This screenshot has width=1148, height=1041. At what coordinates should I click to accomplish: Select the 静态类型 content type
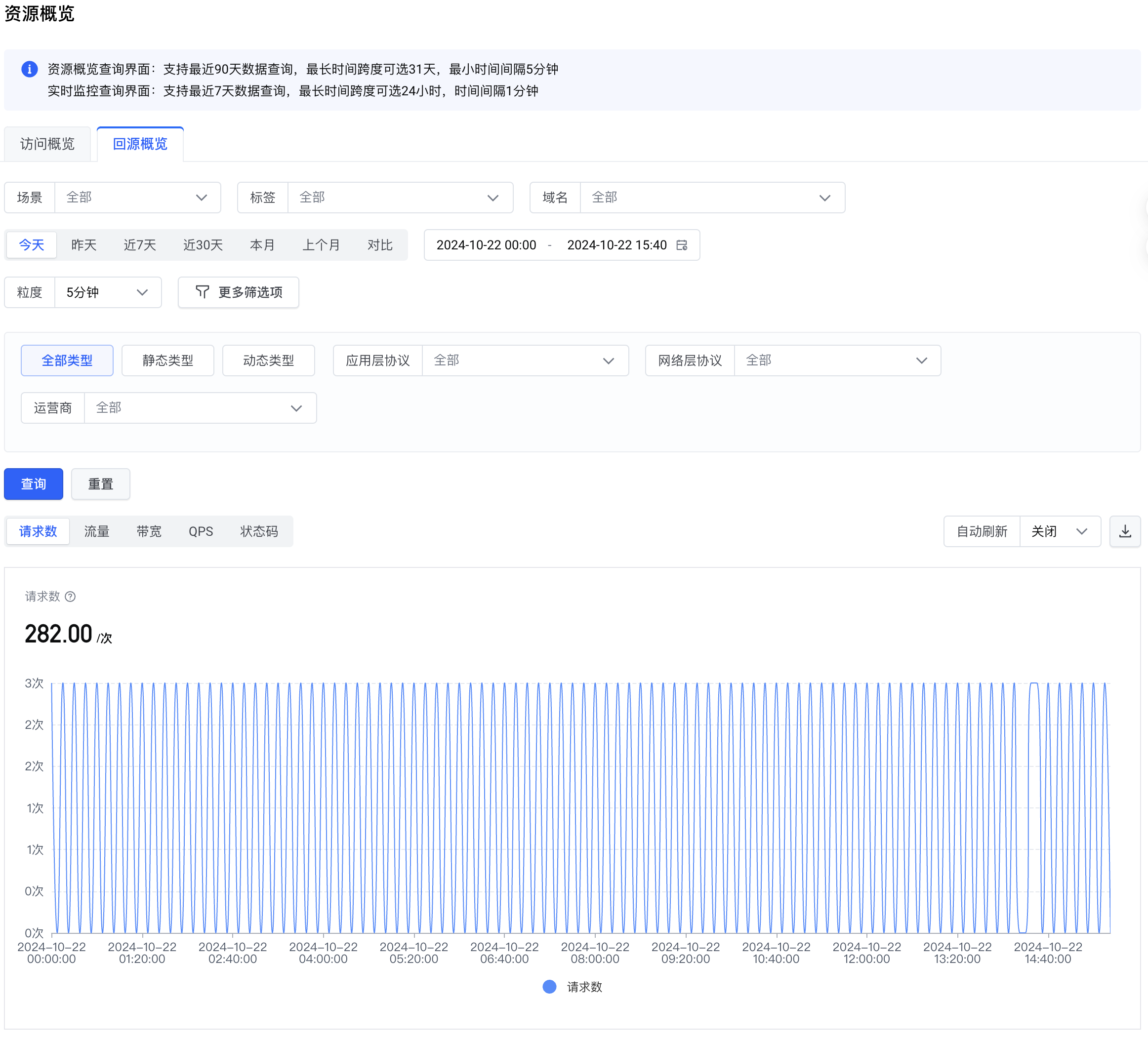[168, 361]
